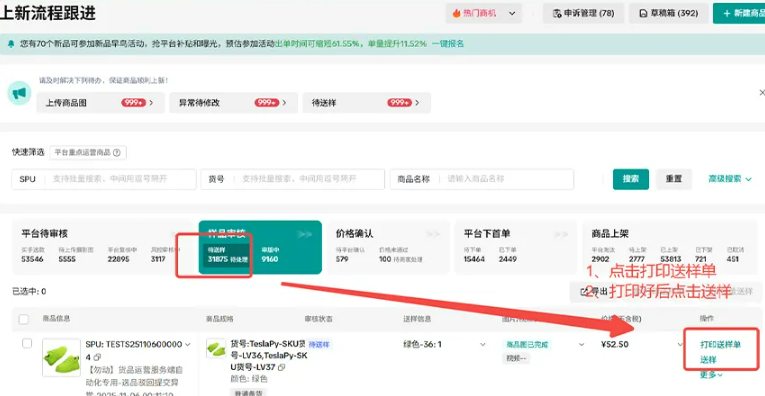Focus the SPU search input field
Image resolution: width=765 pixels, height=396 pixels.
click(x=104, y=179)
